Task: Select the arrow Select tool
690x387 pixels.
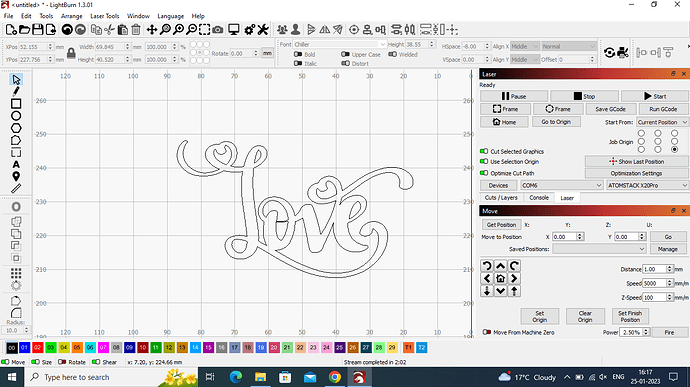Action: click(x=16, y=80)
